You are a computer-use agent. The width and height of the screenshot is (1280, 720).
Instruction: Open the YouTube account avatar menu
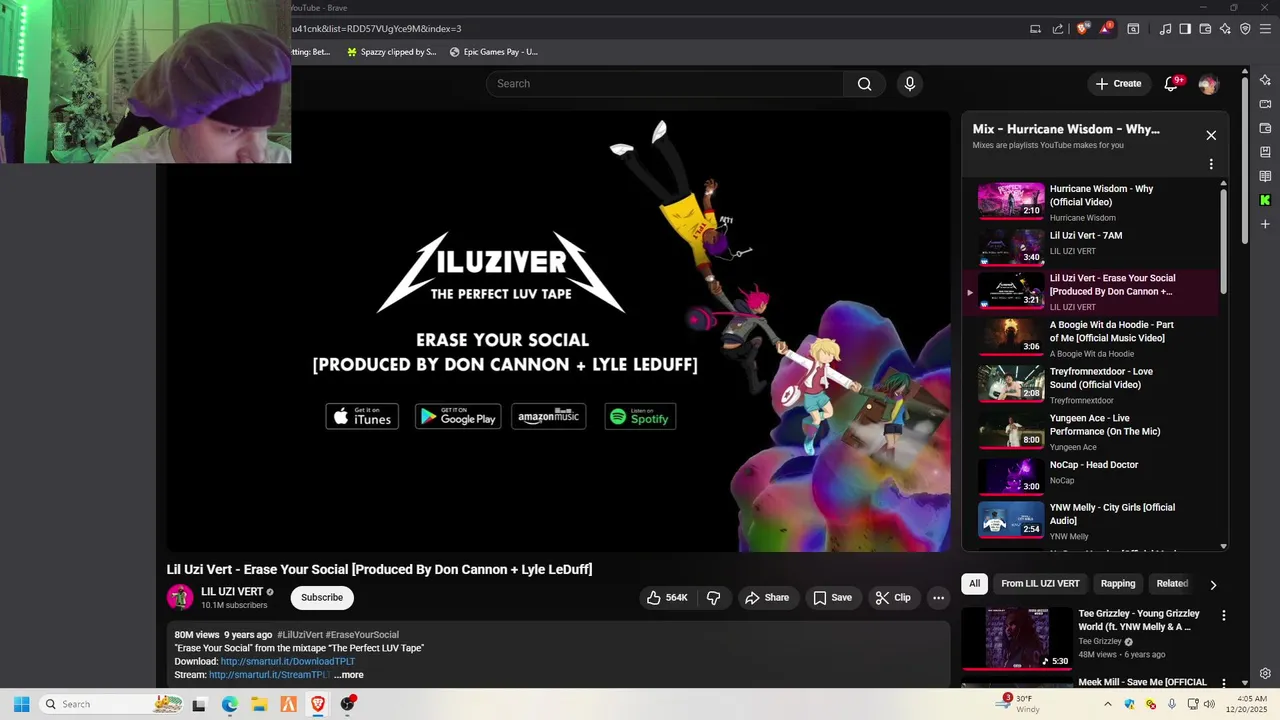[x=1209, y=84]
